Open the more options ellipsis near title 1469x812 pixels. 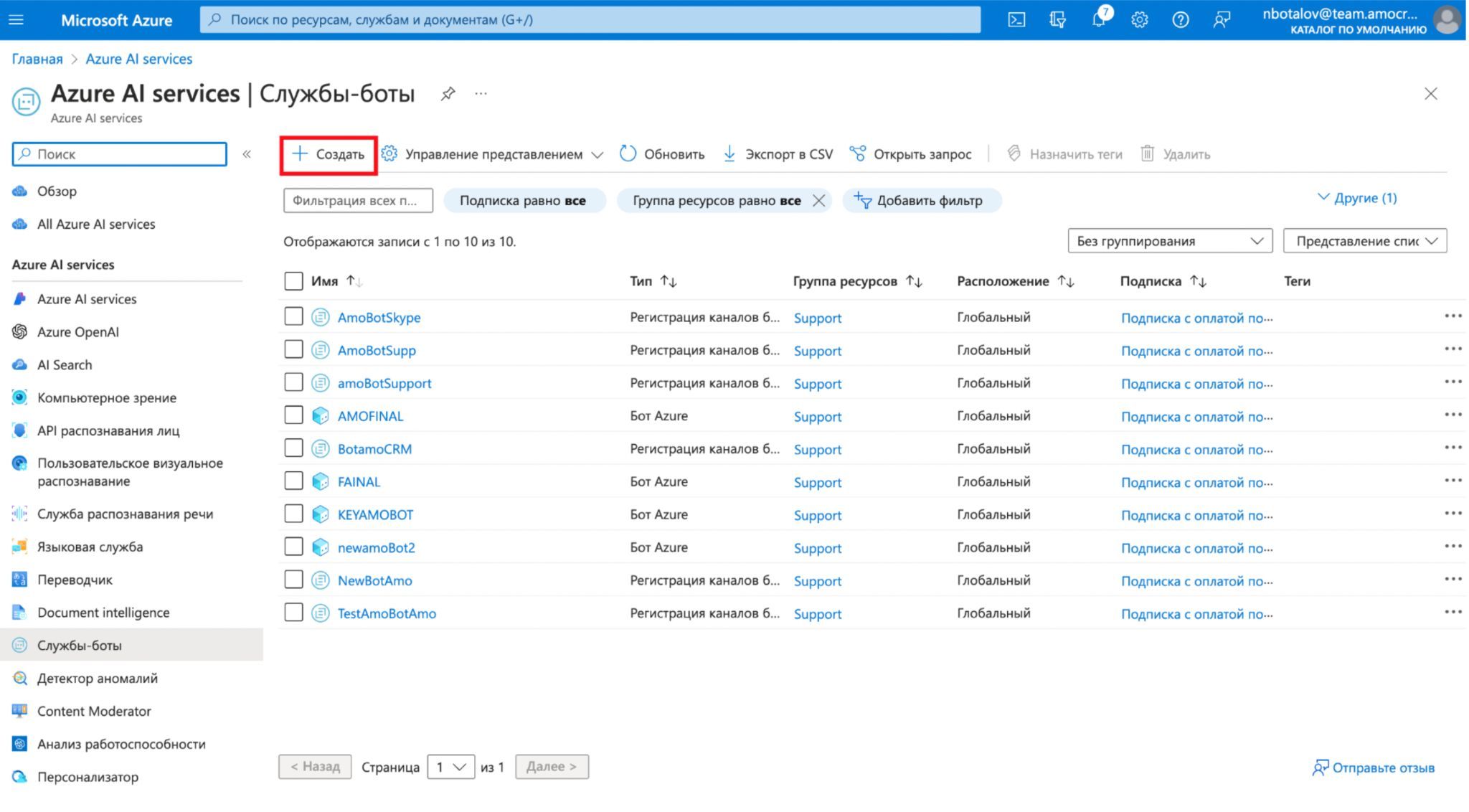coord(481,93)
